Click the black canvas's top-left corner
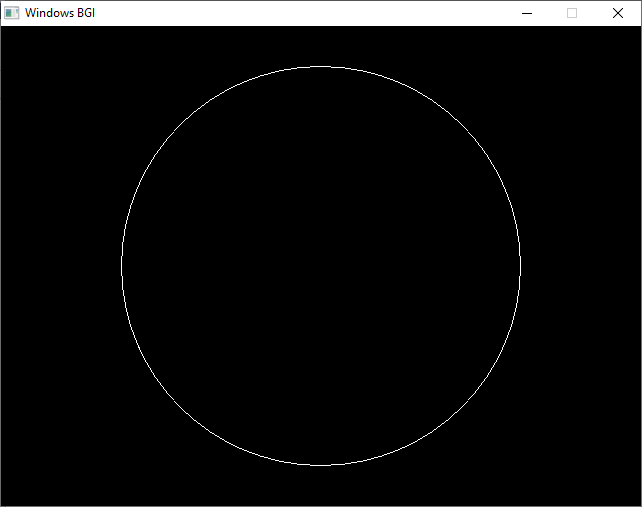 [x=4, y=29]
